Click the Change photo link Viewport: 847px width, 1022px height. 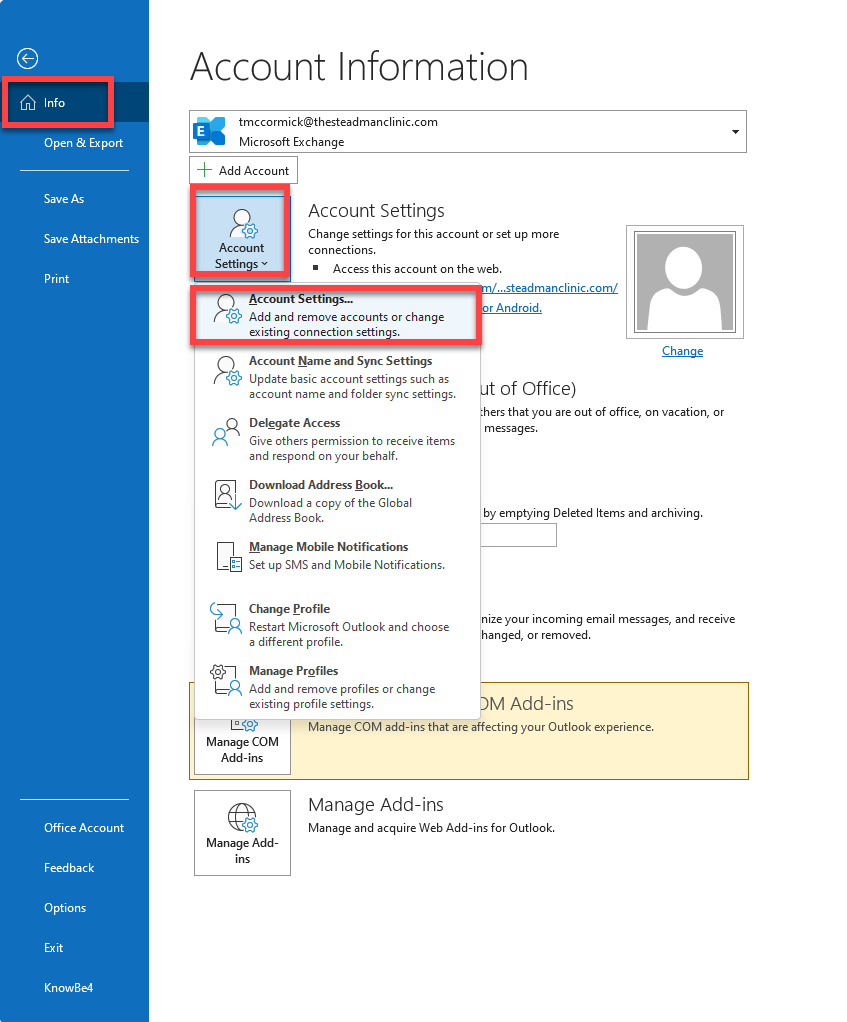tap(682, 351)
